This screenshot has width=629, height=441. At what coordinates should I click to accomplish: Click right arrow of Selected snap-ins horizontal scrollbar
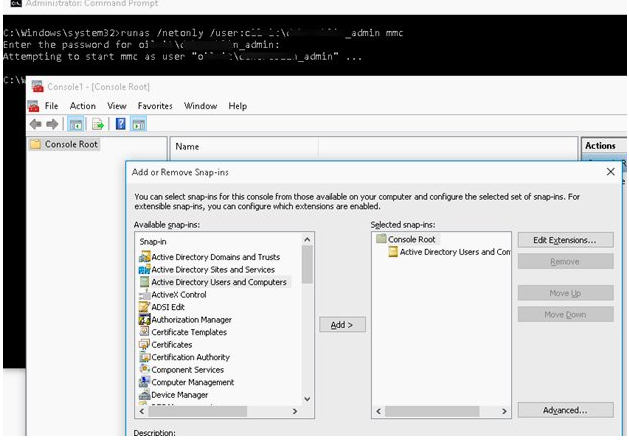(x=504, y=411)
